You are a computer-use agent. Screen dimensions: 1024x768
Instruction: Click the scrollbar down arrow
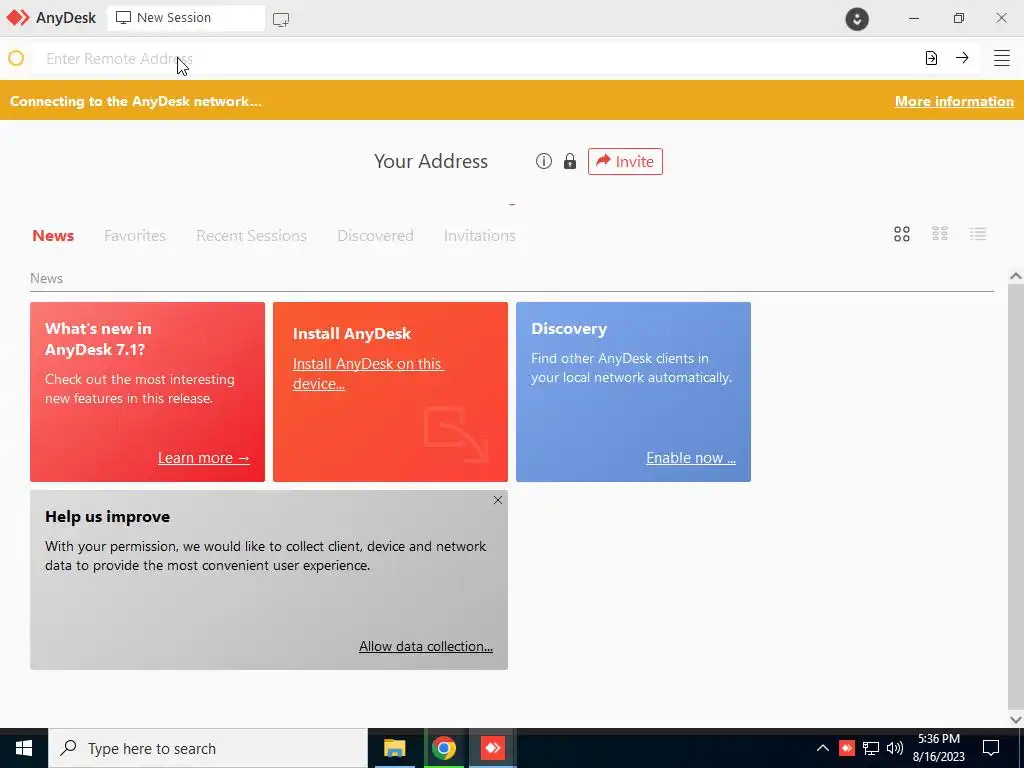(x=1016, y=719)
